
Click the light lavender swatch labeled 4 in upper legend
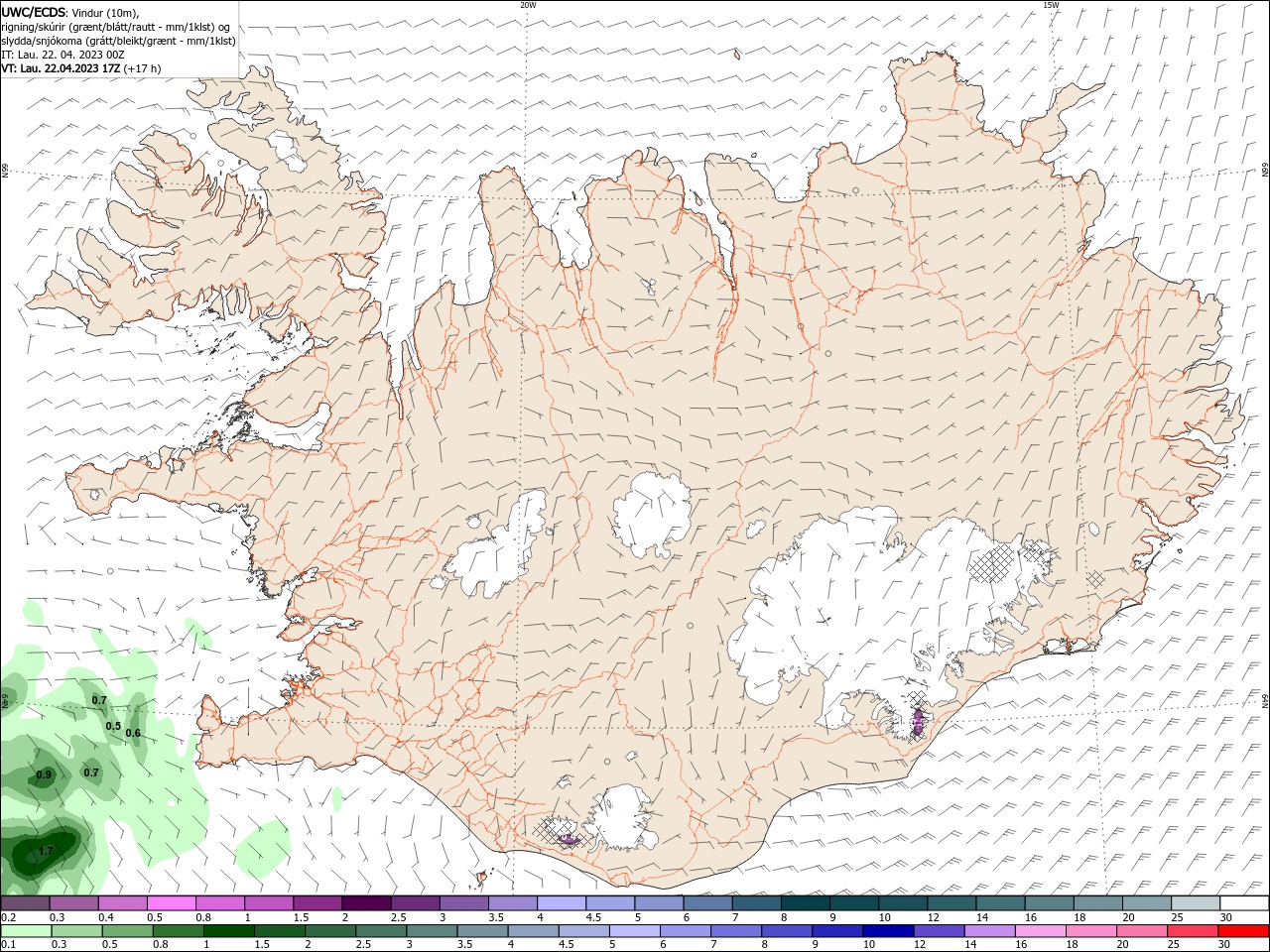[x=561, y=903]
